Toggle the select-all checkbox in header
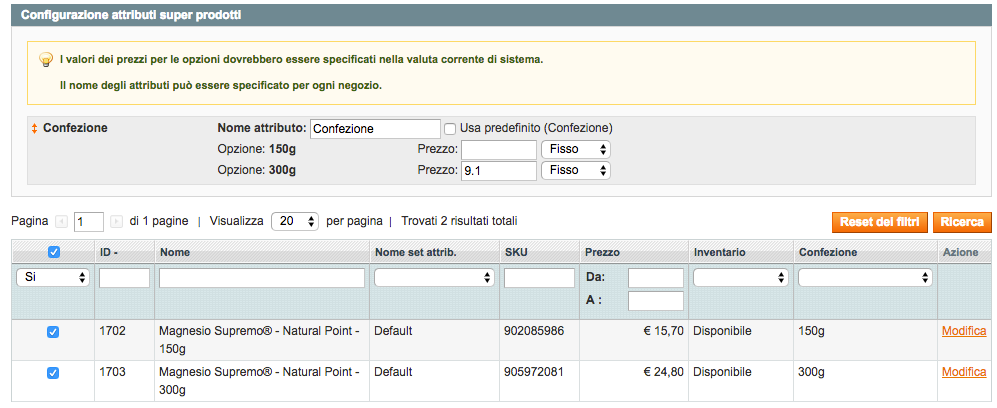The image size is (997, 408). point(53,253)
